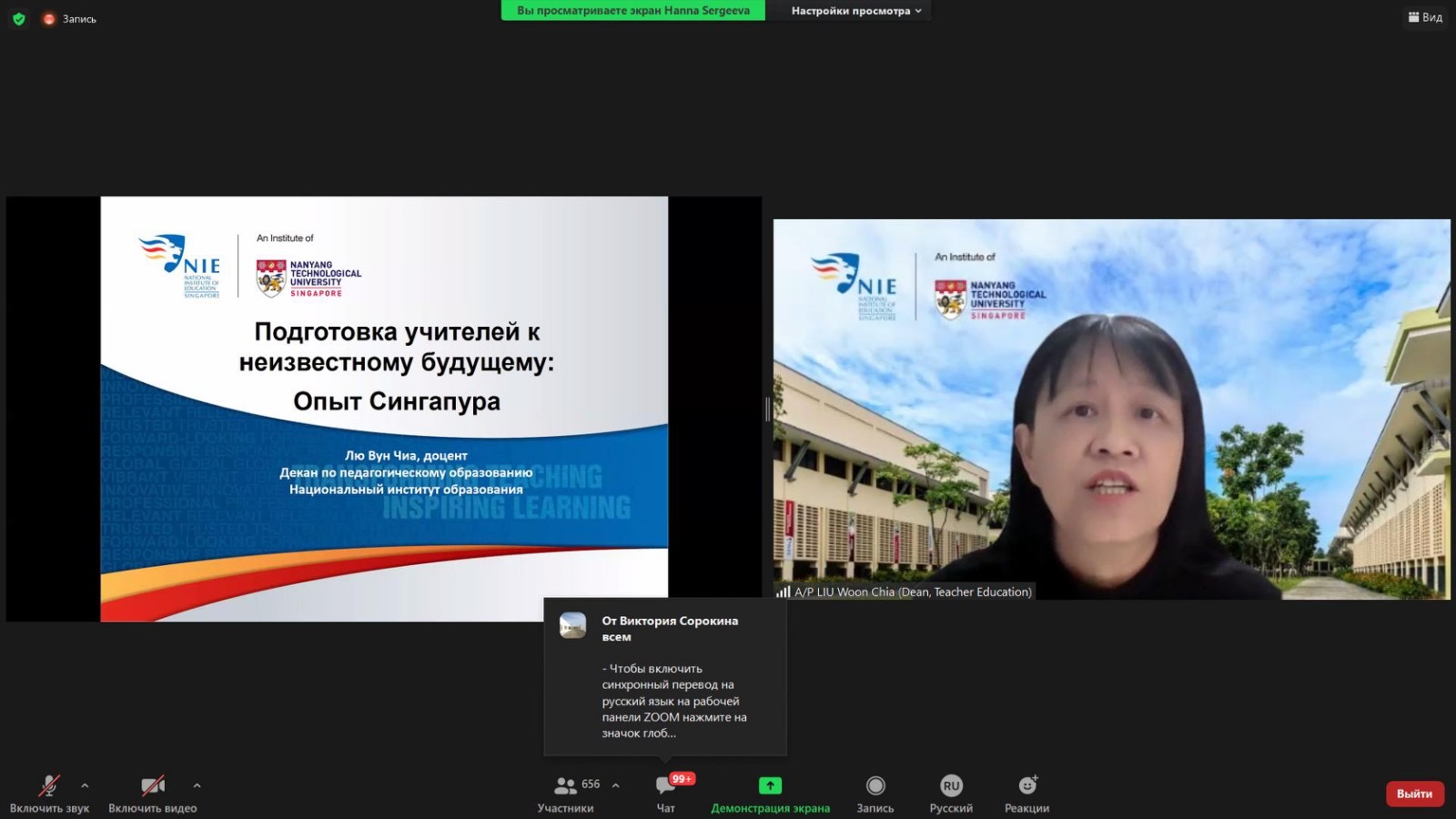This screenshot has height=819, width=1456.
Task: Expand the audio options chevron next to Включить звук
Action: pyautogui.click(x=85, y=784)
